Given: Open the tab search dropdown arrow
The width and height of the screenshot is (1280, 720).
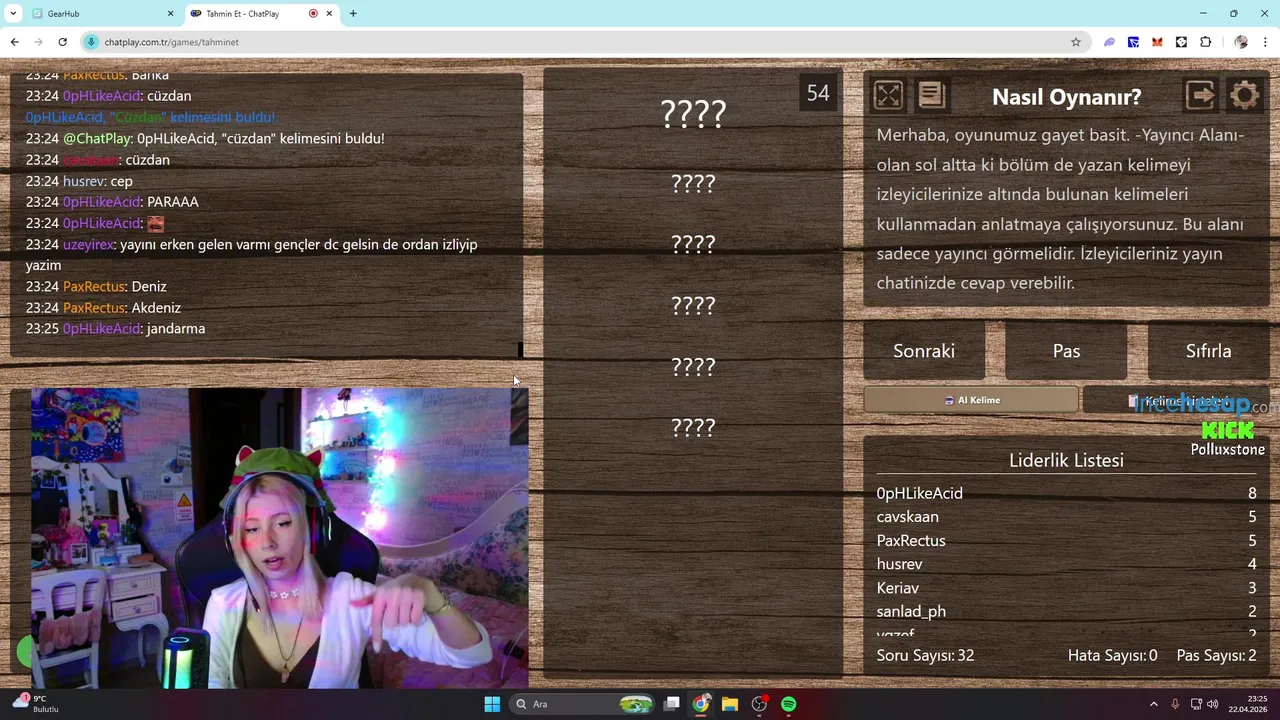Looking at the screenshot, I should point(13,13).
